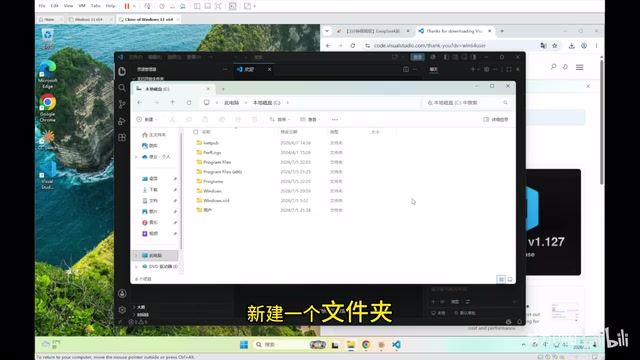
Task: Open Recycle Bin desktop icon
Action: [48, 39]
